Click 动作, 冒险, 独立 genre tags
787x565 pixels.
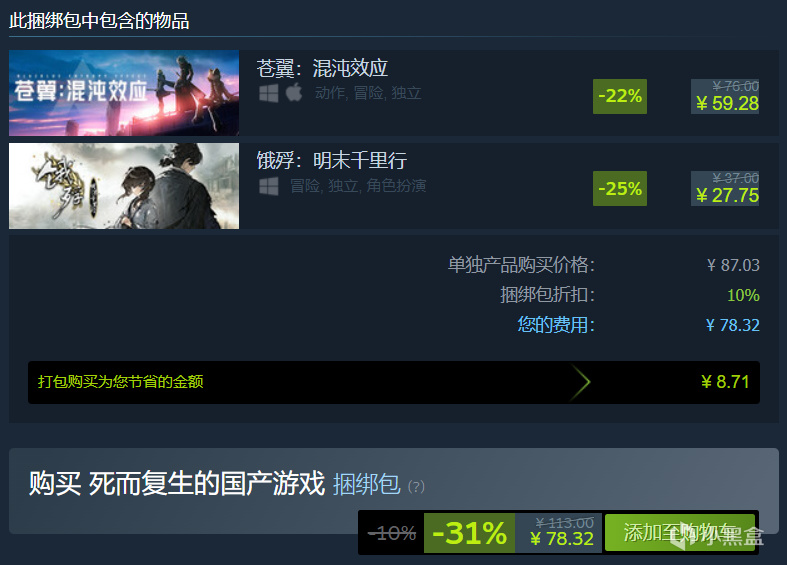click(368, 93)
